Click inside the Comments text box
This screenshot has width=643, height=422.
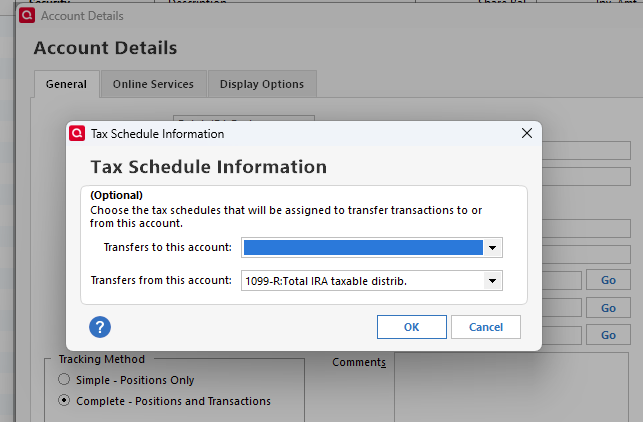tap(511, 387)
